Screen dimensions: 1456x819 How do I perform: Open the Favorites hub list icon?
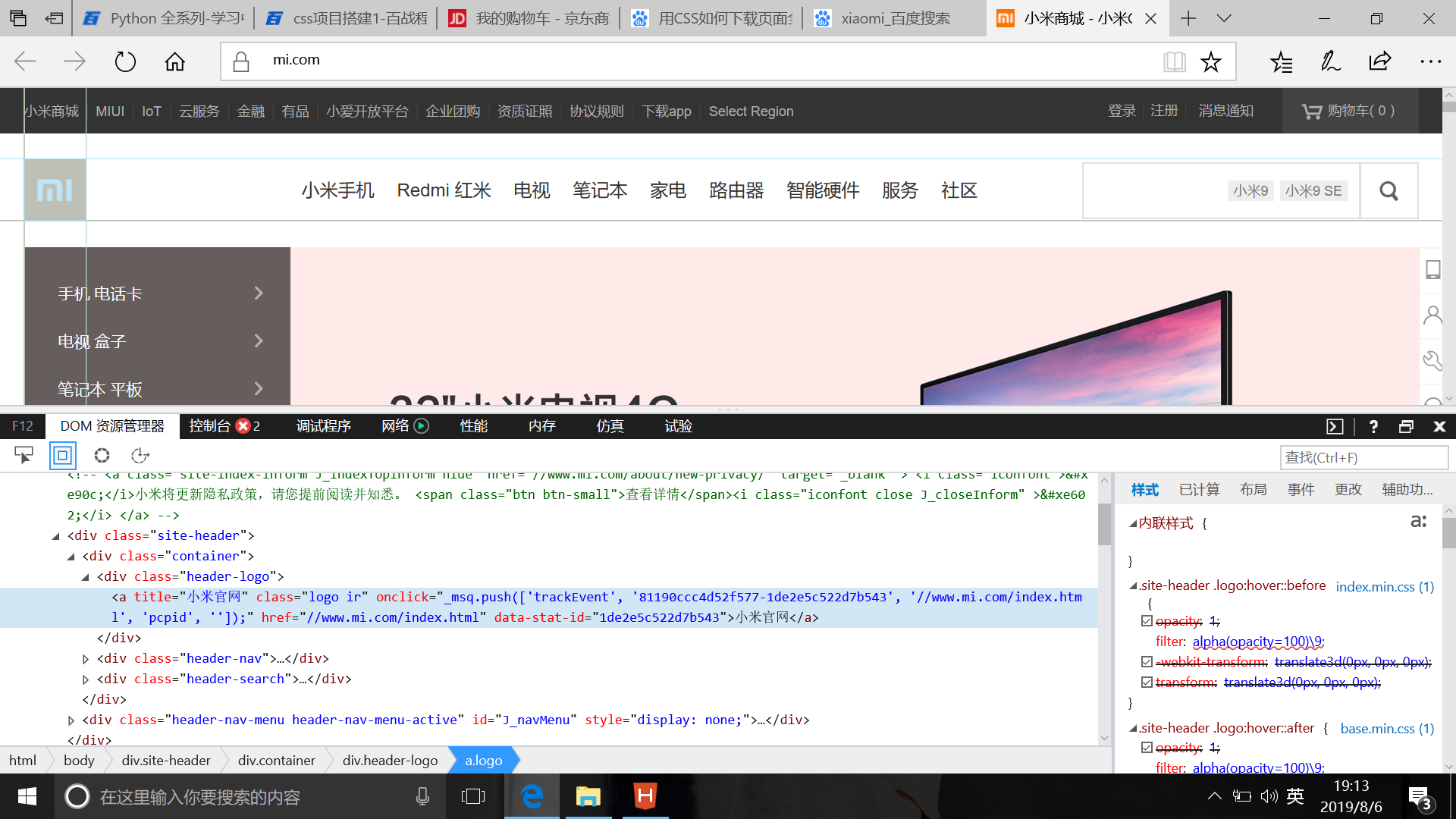click(1282, 61)
